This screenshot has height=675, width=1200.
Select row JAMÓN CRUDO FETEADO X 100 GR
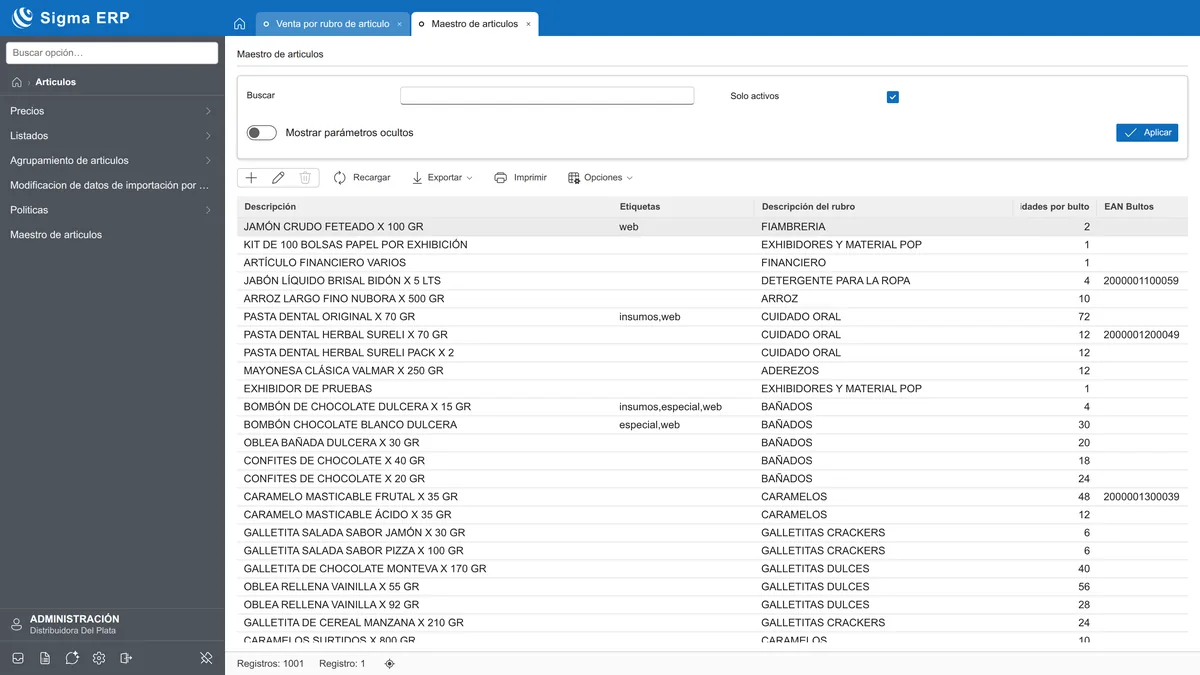[x=712, y=227]
